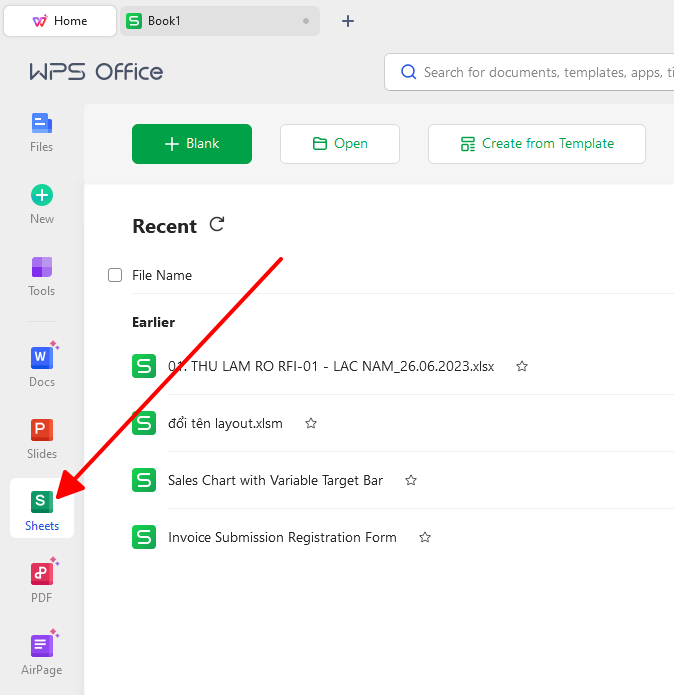This screenshot has height=695, width=674.
Task: Open Sales Chart with Variable Target Bar
Action: point(275,480)
